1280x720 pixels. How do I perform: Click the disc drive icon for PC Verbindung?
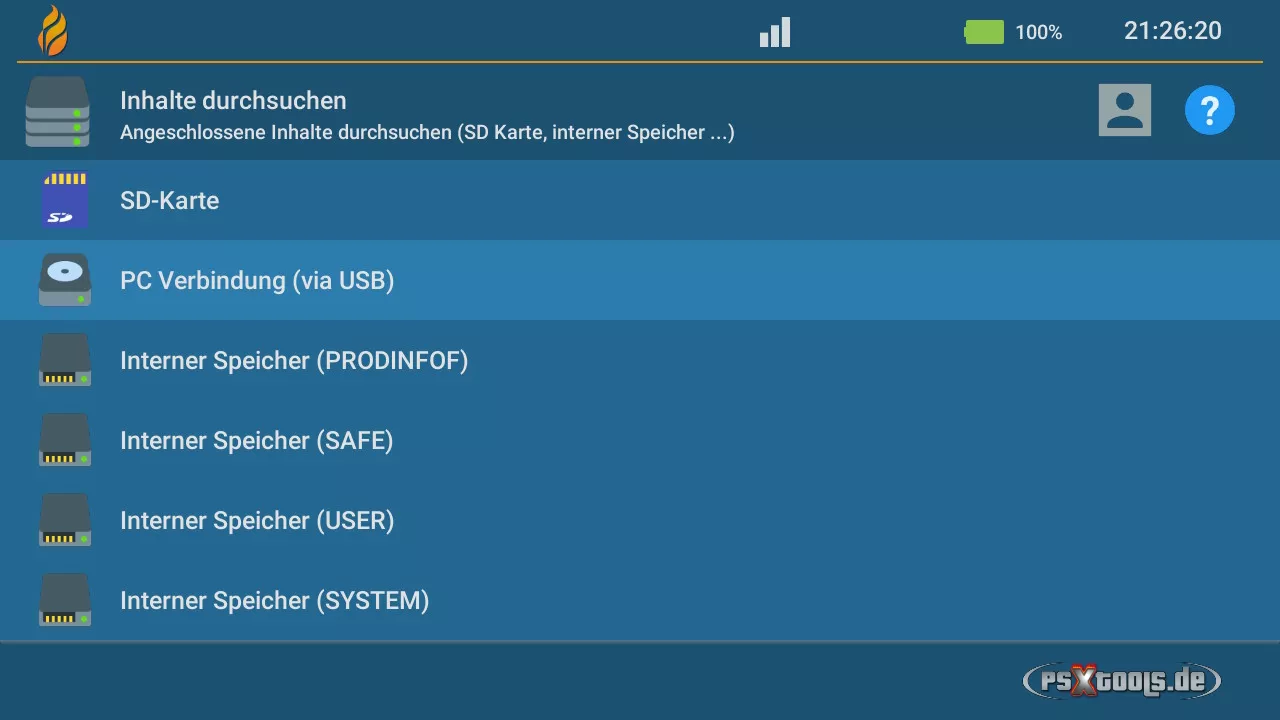pos(65,280)
